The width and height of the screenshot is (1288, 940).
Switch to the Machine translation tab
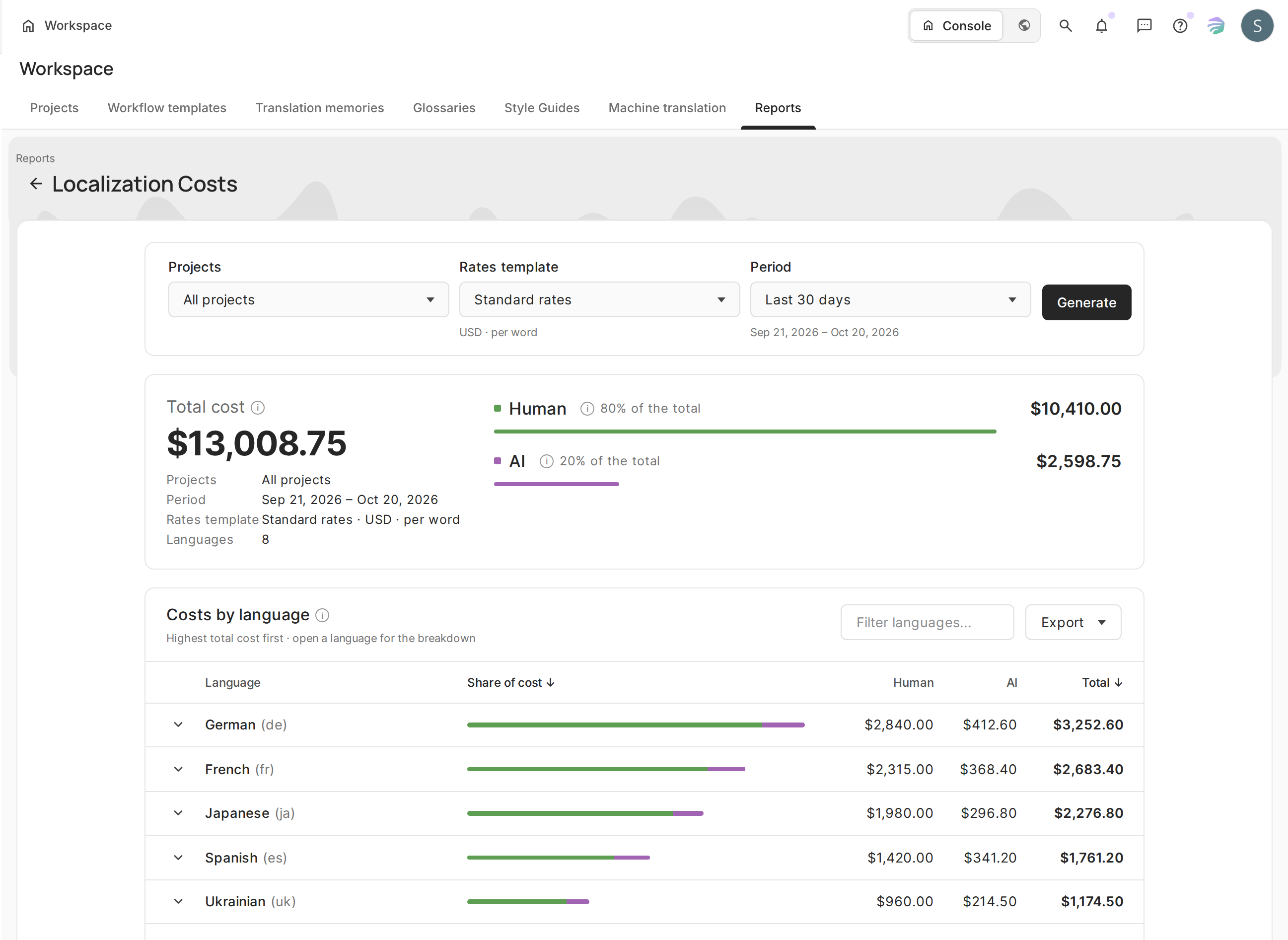tap(667, 108)
